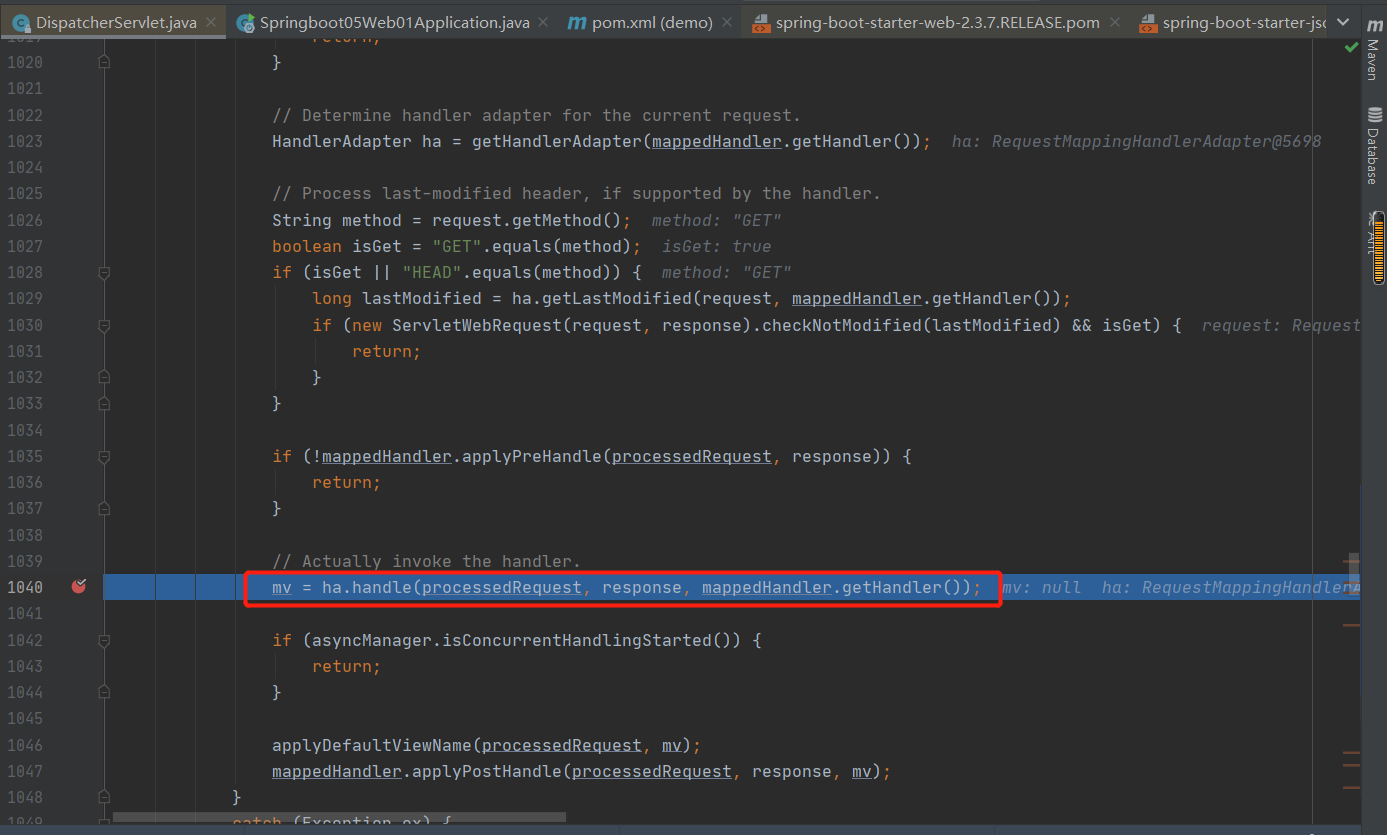Click applyPostHandle on line 1047

click(486, 771)
